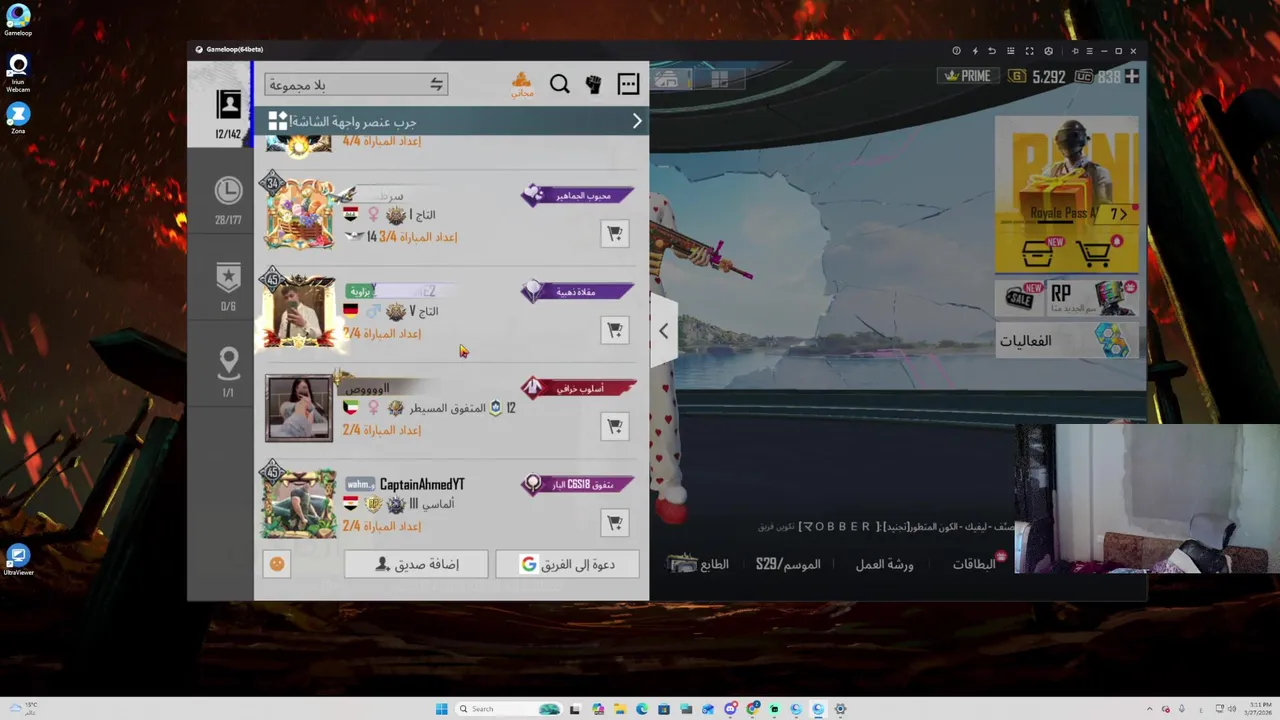Open the Zona desktop shortcut
The height and width of the screenshot is (720, 1280).
point(18,119)
